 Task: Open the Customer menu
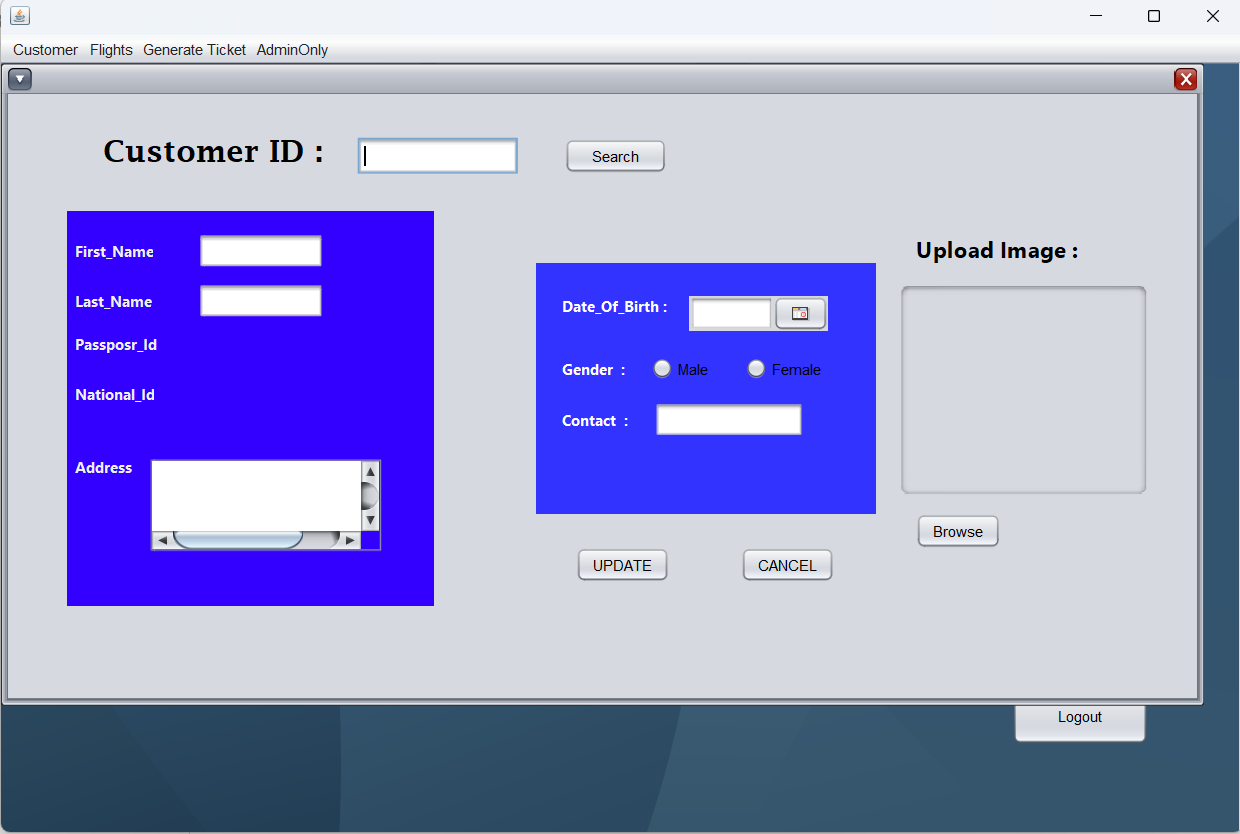click(x=45, y=50)
